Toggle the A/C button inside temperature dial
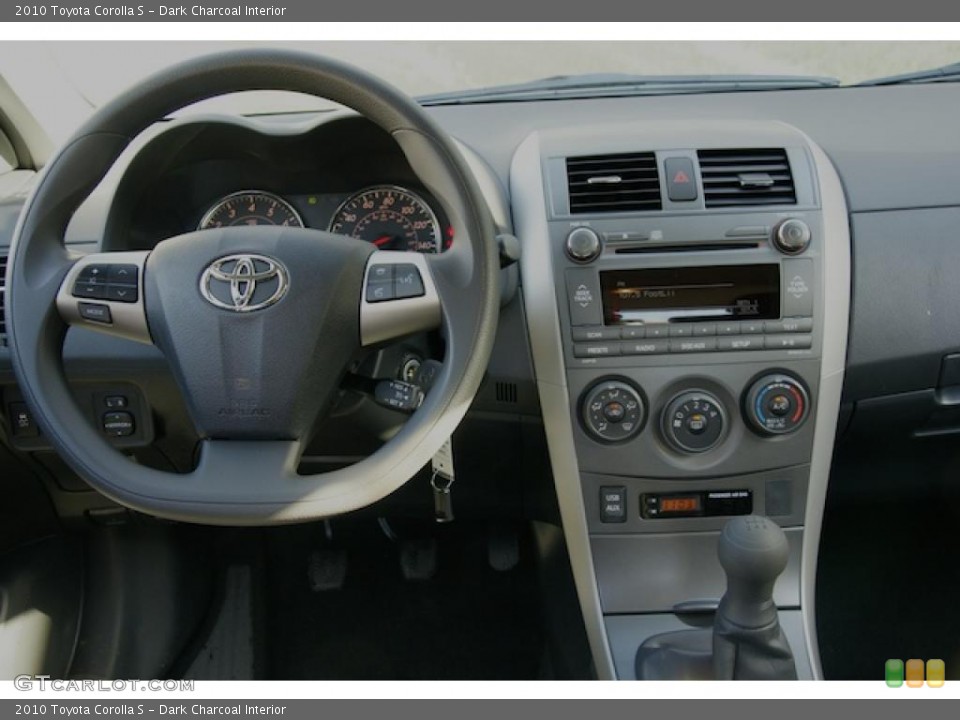 coord(778,404)
